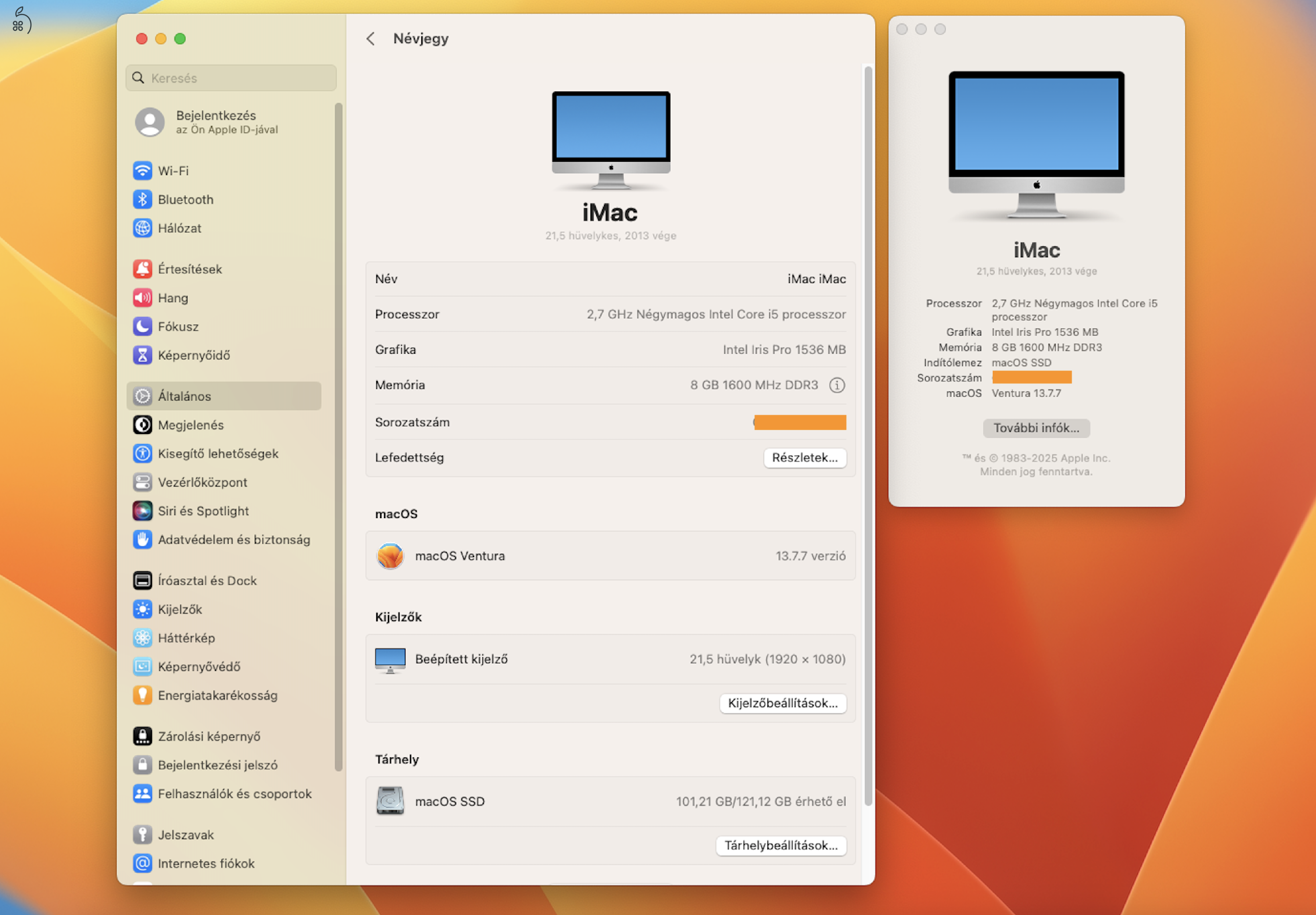Screen dimensions: 1316x915
Task: Open Siri és Spotlight settings
Action: (203, 511)
